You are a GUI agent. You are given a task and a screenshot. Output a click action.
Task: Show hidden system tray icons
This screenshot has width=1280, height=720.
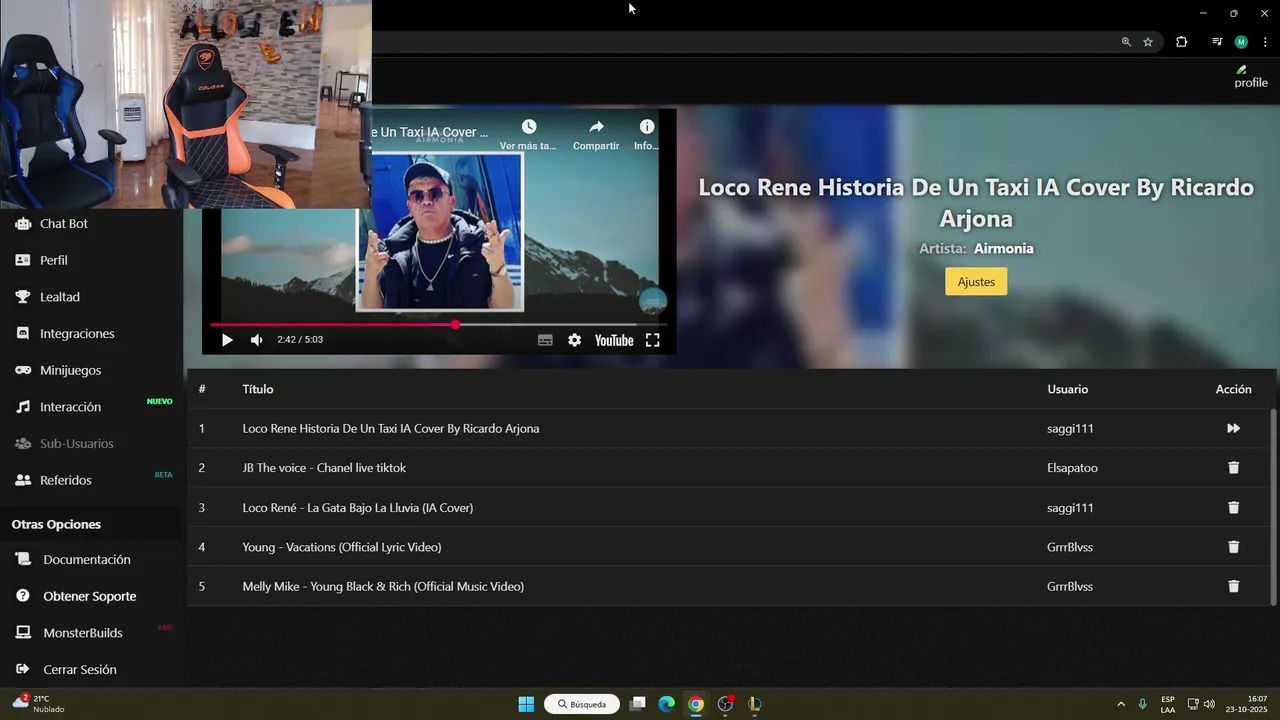click(1120, 704)
